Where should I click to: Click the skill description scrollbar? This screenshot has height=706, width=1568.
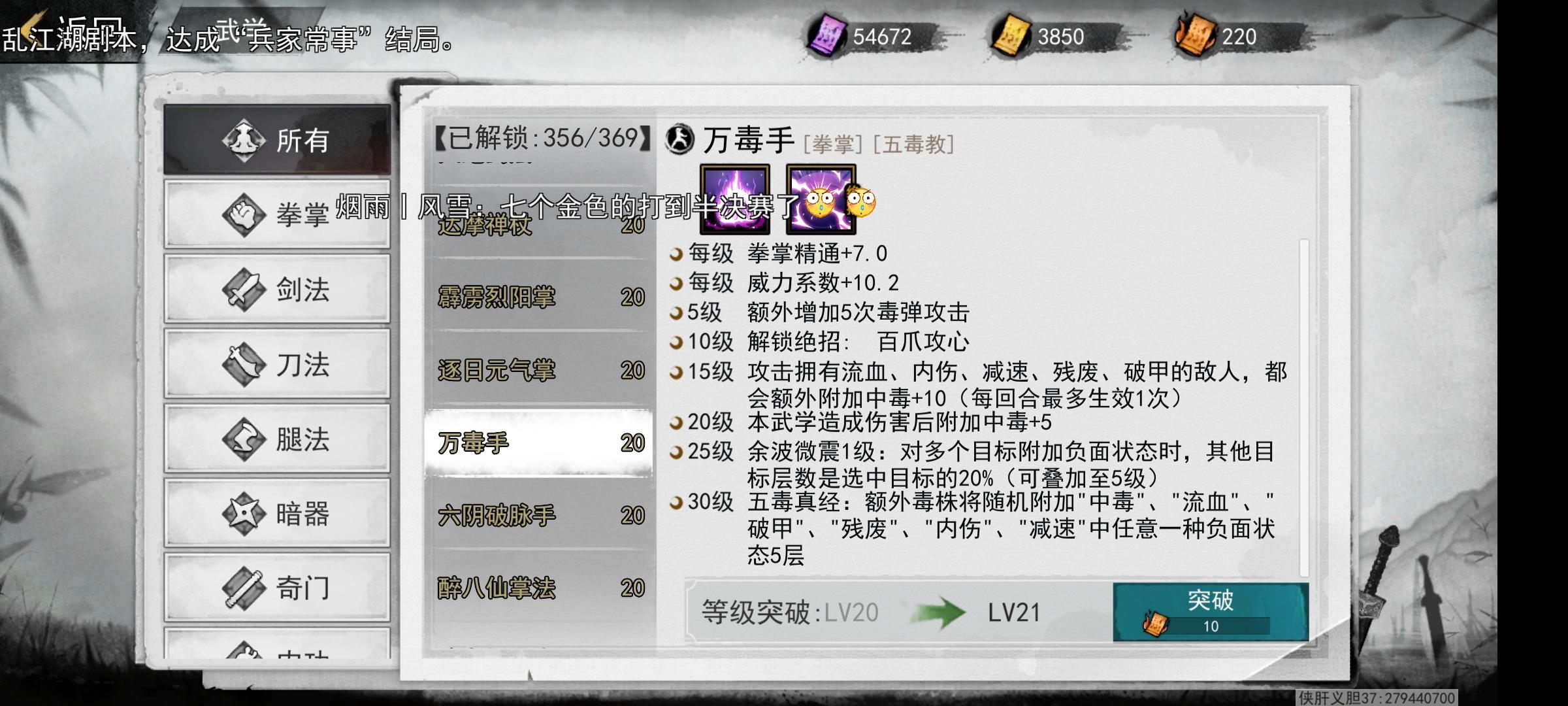coord(1304,407)
